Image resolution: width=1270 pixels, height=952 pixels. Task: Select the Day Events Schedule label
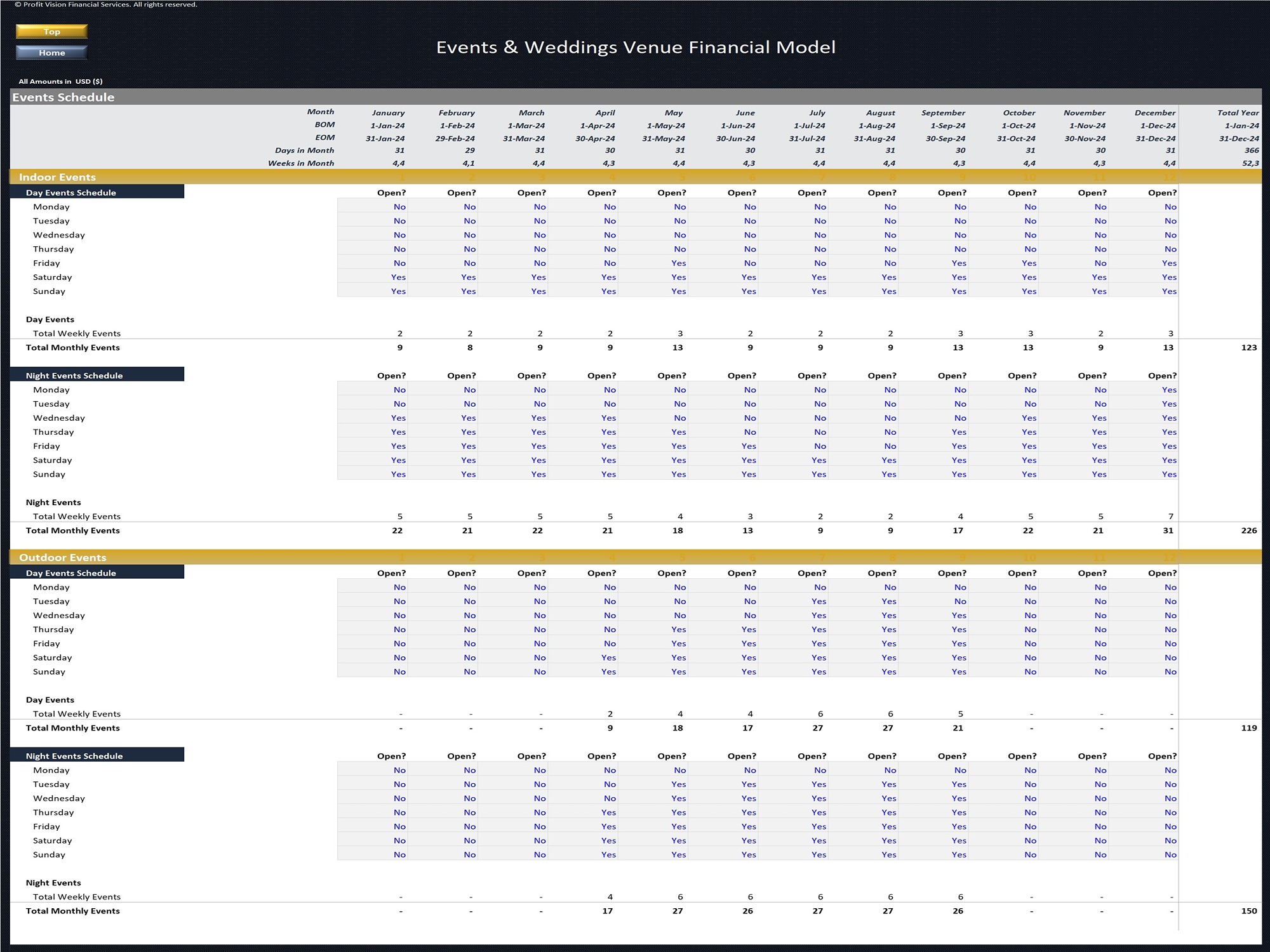pos(70,192)
